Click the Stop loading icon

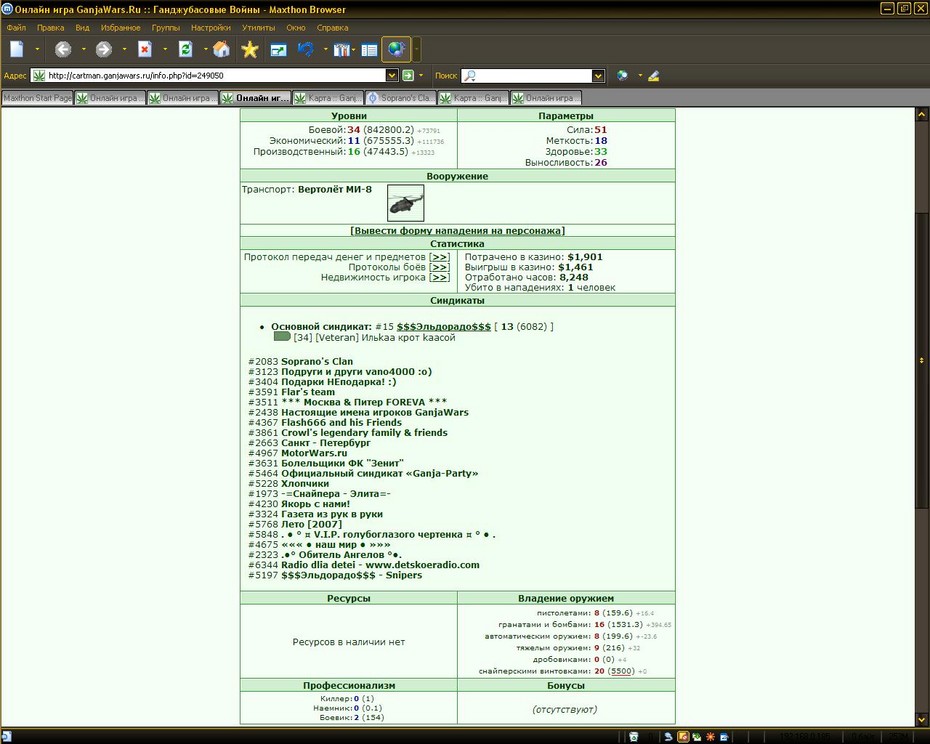(x=145, y=49)
